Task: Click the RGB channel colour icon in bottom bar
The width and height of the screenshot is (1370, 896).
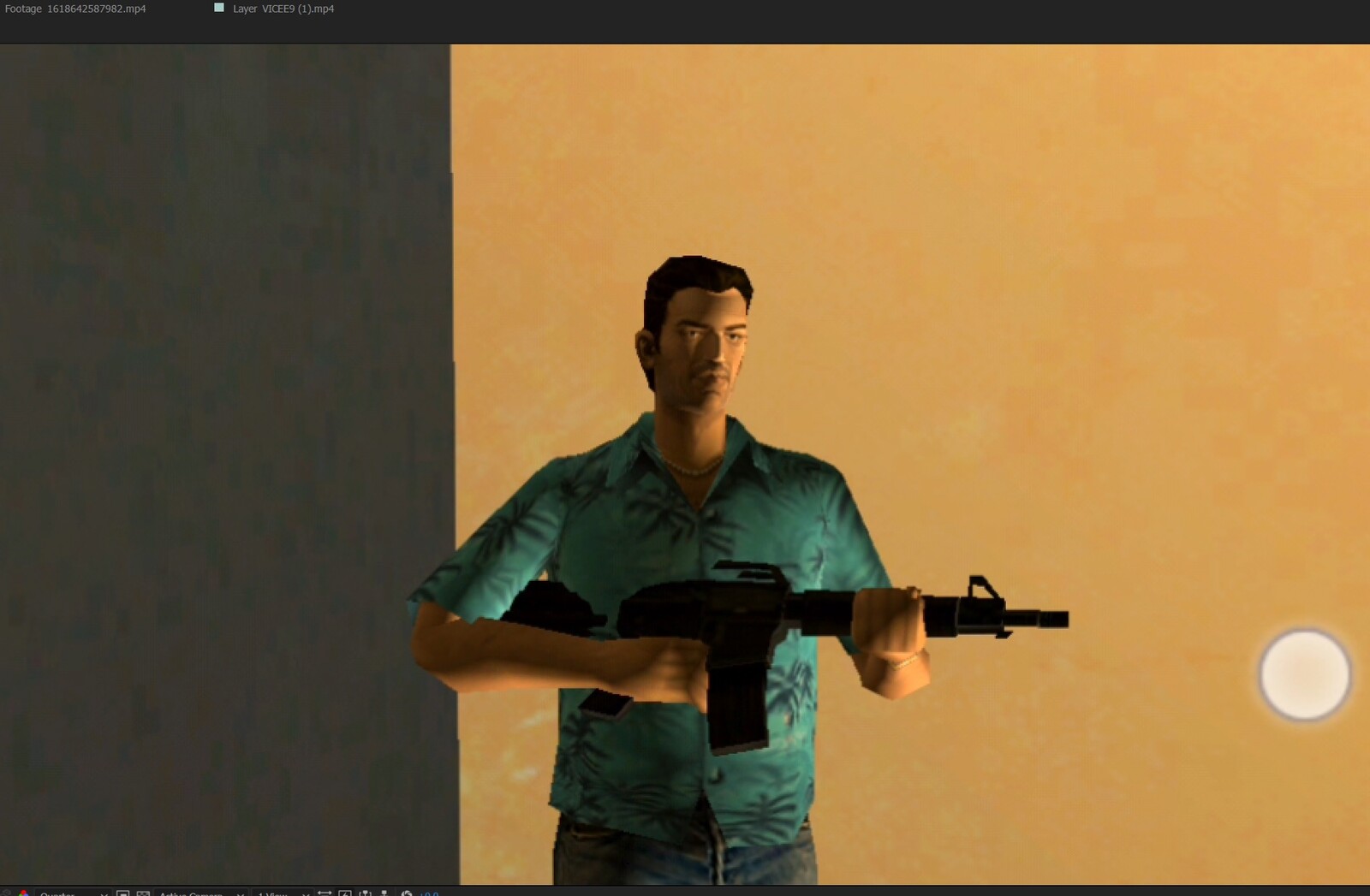Action: click(24, 893)
